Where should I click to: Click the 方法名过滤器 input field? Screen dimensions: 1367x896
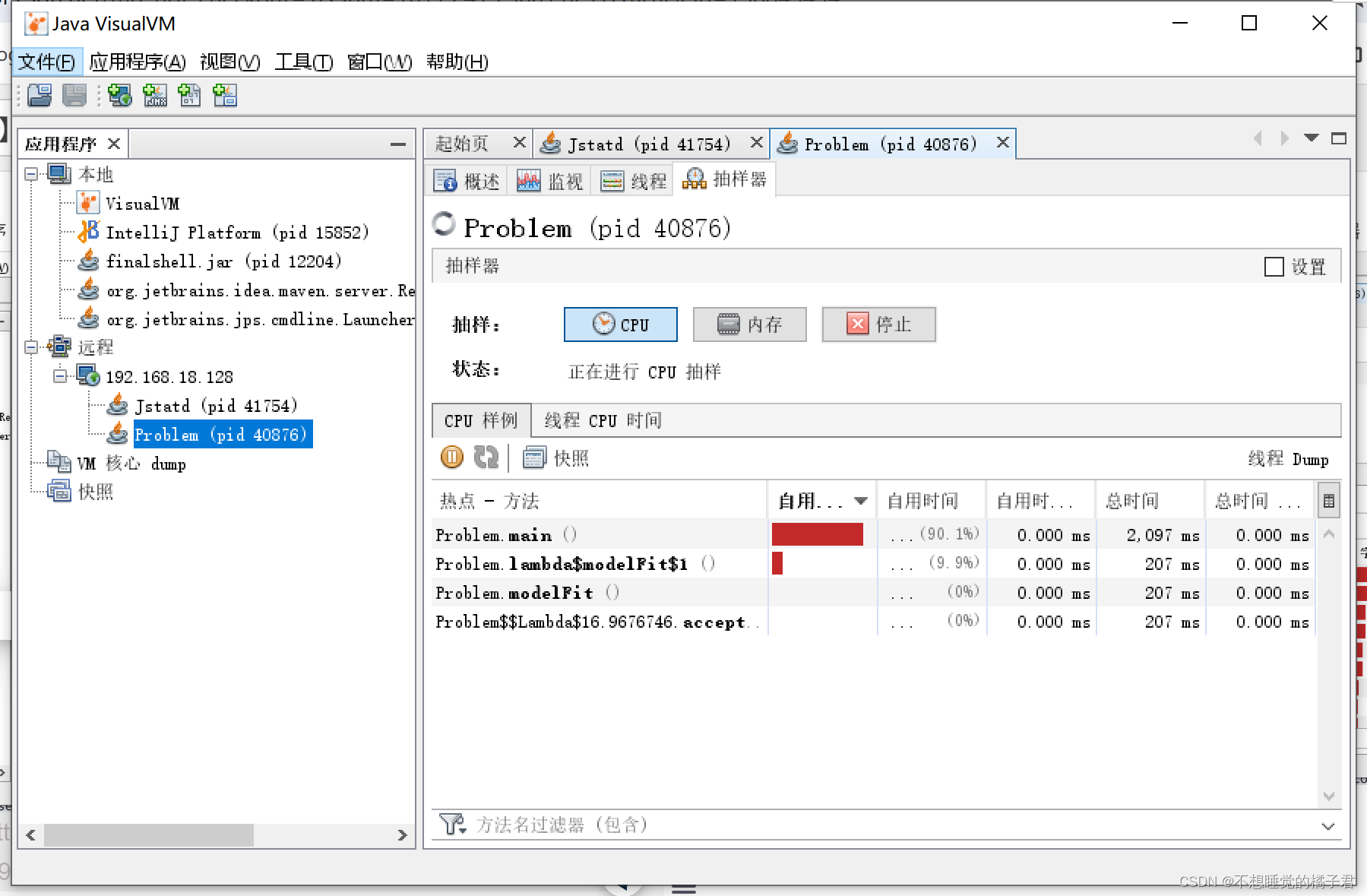pyautogui.click(x=893, y=825)
